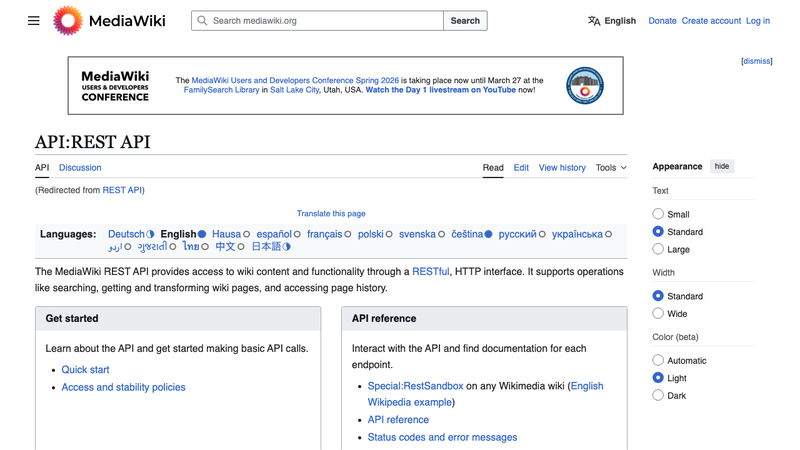Screen dimensions: 800x450
Task: Switch language to 中文
Action: click(x=225, y=247)
